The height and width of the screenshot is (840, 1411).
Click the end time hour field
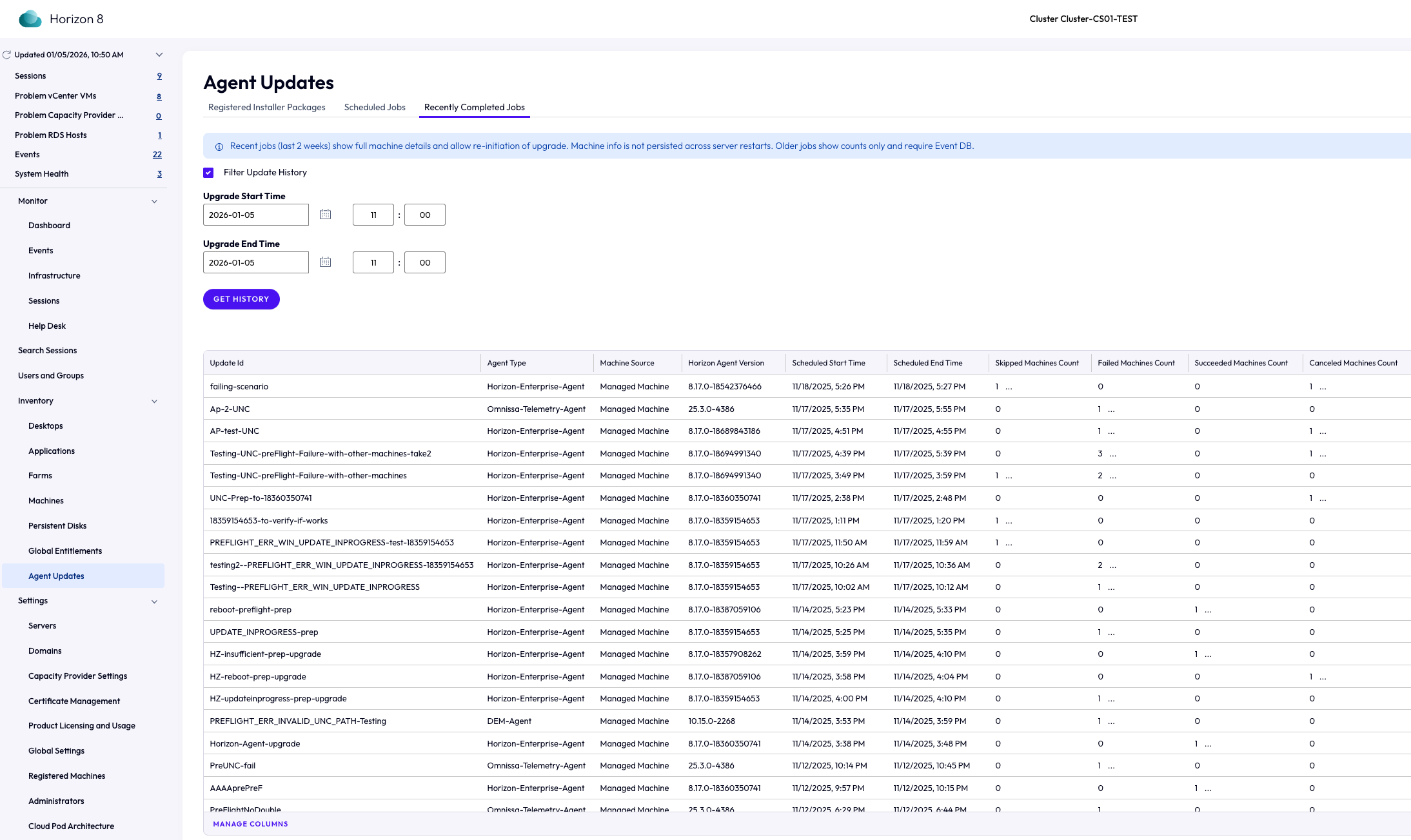(x=373, y=262)
